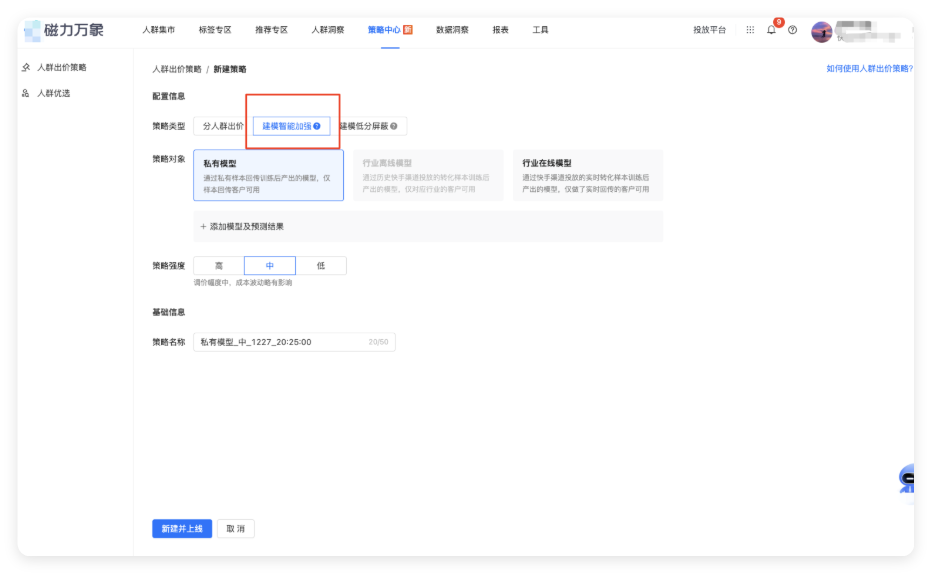Screen dimensions: 931x573
Task: Click the 取消 button
Action: point(236,528)
